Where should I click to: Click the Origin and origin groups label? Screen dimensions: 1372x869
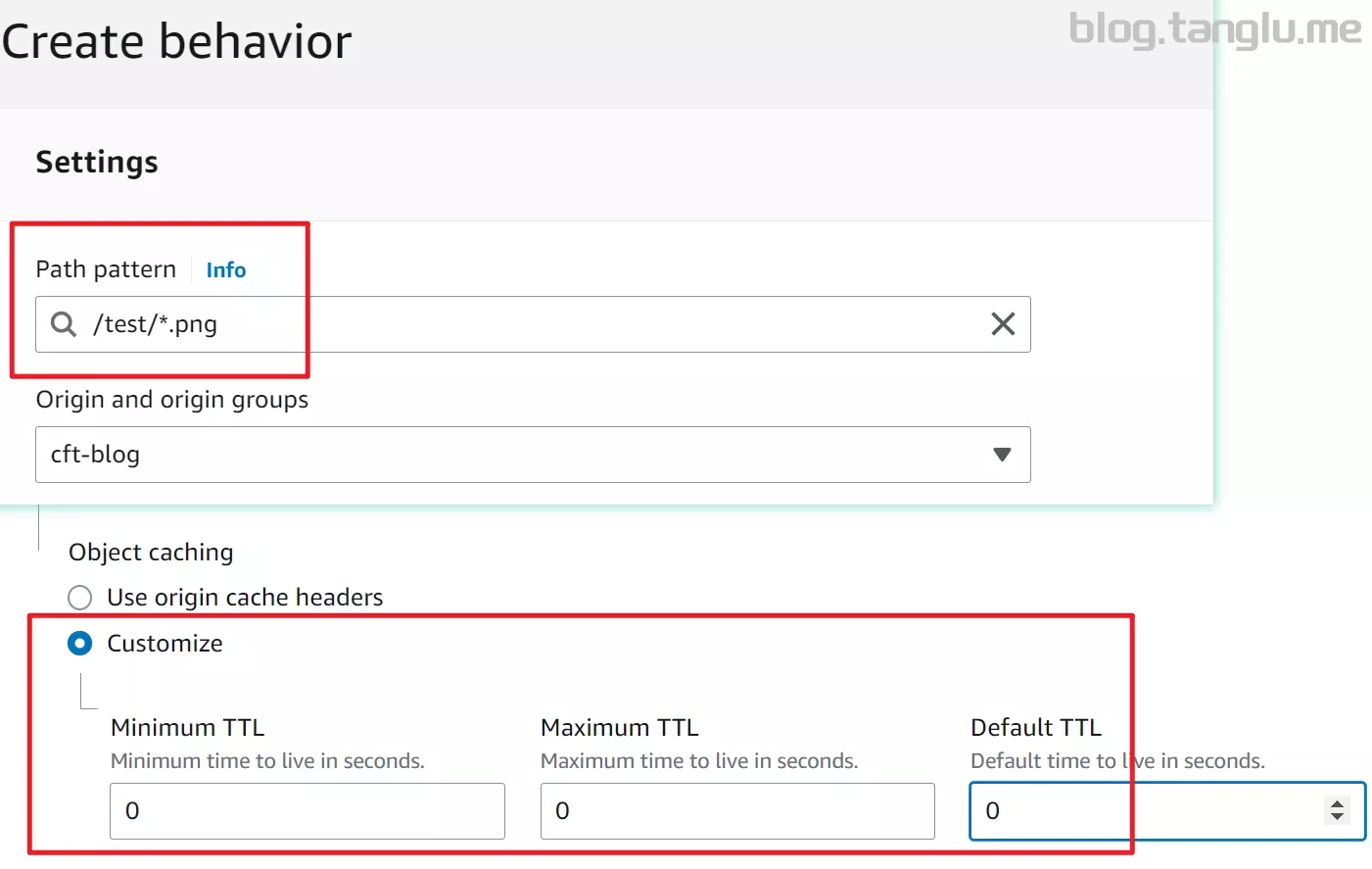172,400
